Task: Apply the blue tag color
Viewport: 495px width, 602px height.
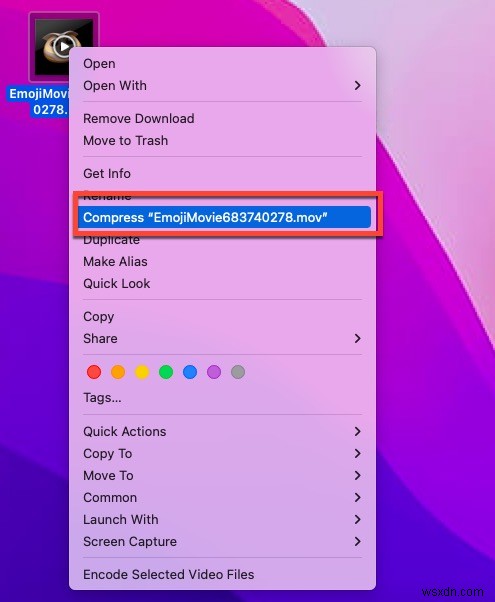Action: click(x=190, y=372)
